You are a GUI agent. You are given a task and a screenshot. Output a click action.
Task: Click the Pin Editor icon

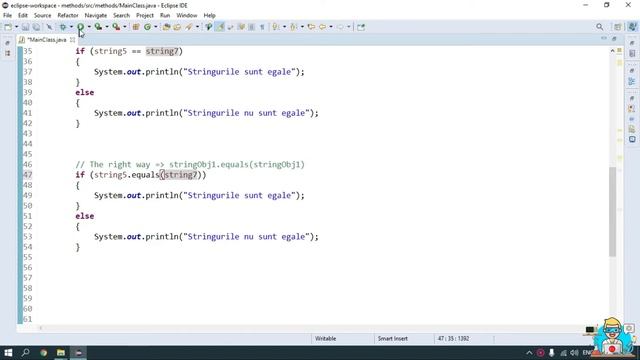click(x=361, y=27)
